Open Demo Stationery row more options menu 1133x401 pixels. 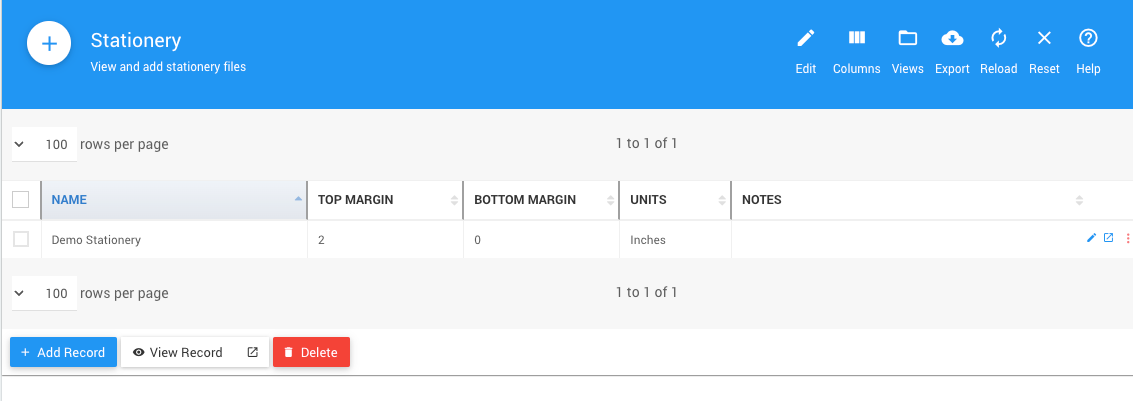pyautogui.click(x=1127, y=239)
